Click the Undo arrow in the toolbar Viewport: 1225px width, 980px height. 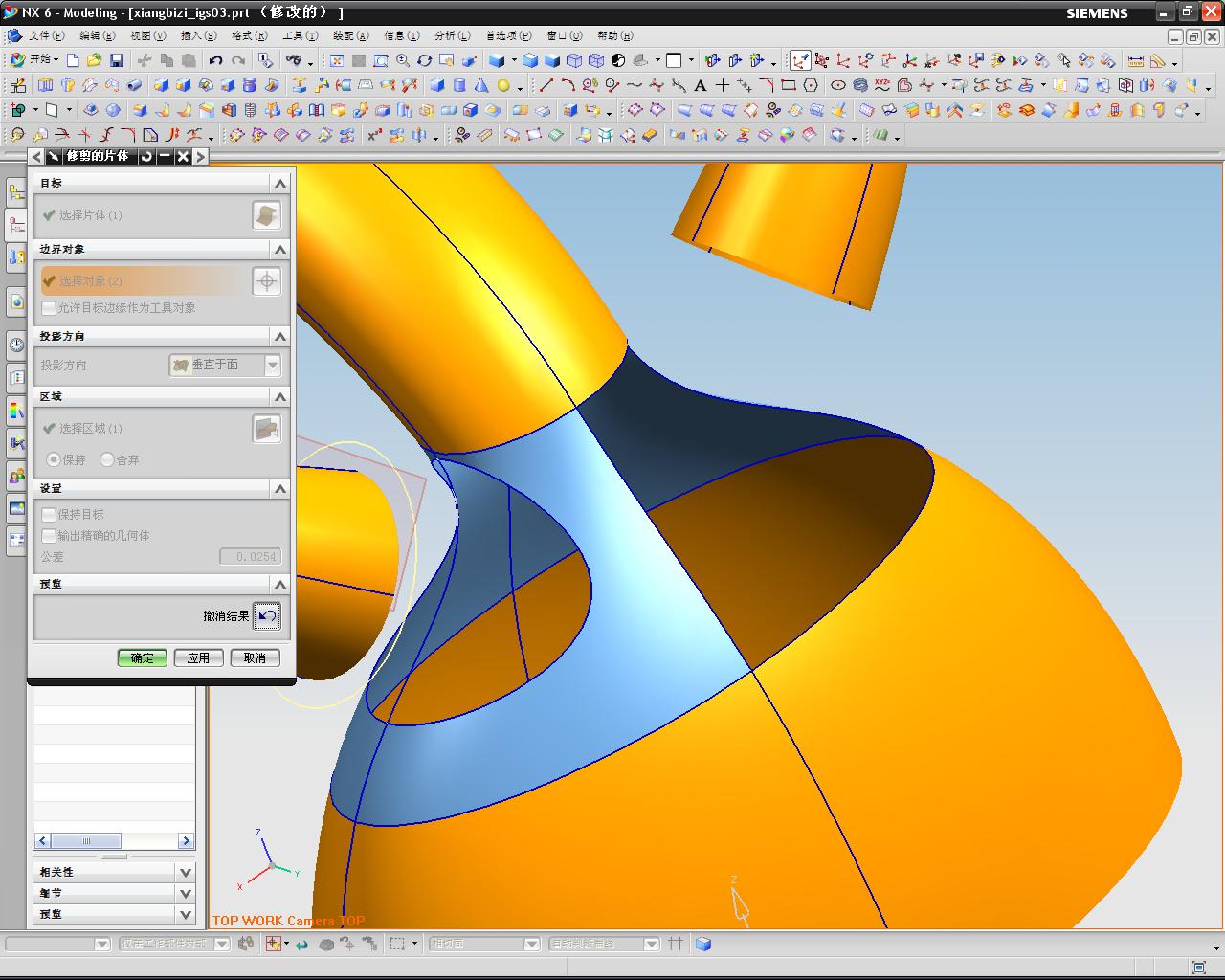216,60
